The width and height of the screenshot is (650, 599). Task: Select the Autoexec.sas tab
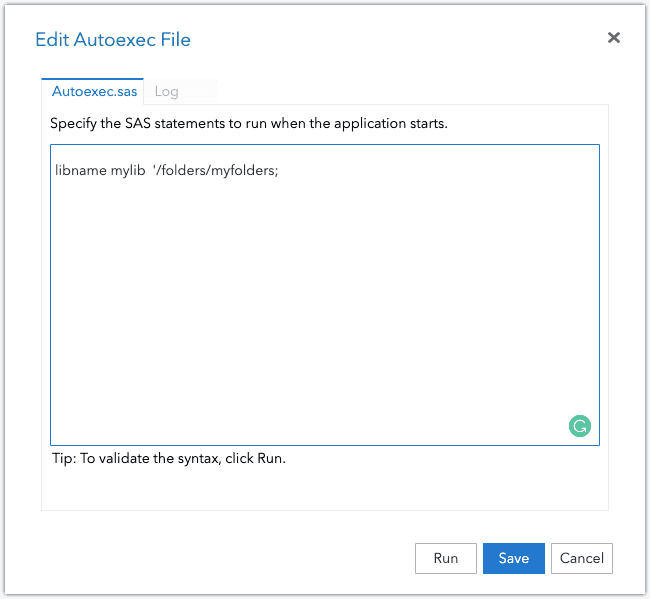tap(93, 91)
